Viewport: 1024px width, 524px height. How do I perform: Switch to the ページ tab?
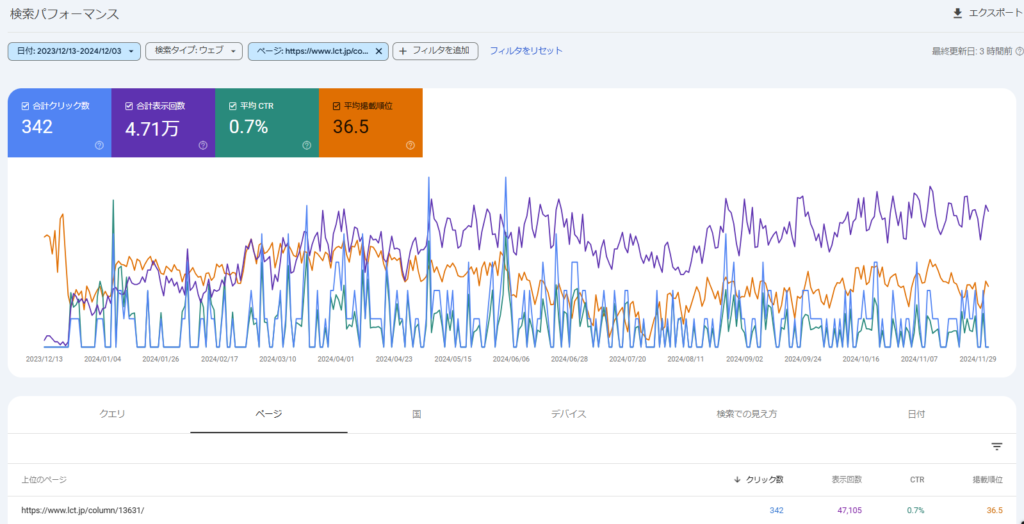click(269, 414)
